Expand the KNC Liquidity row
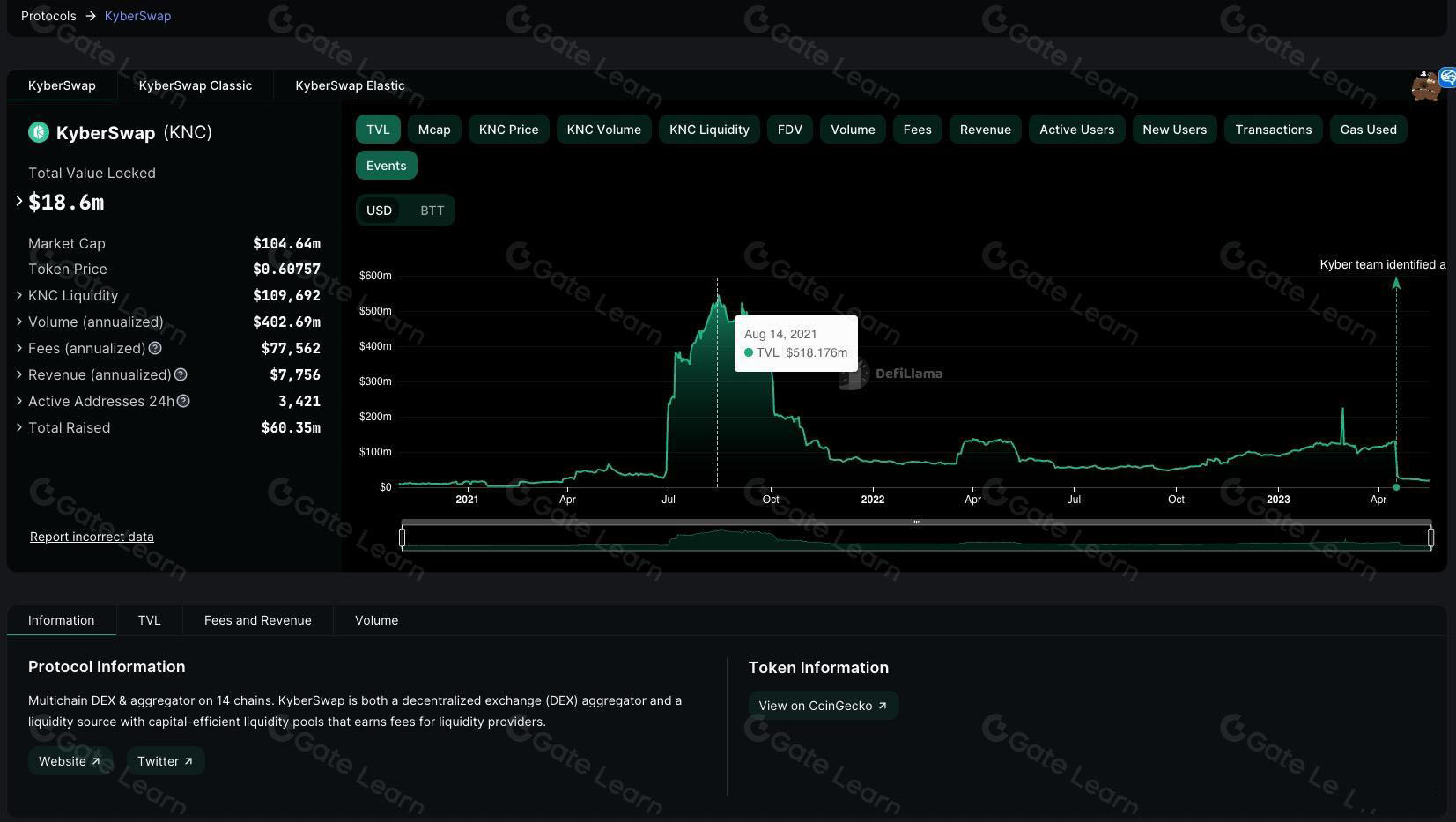The image size is (1456, 822). 19,295
